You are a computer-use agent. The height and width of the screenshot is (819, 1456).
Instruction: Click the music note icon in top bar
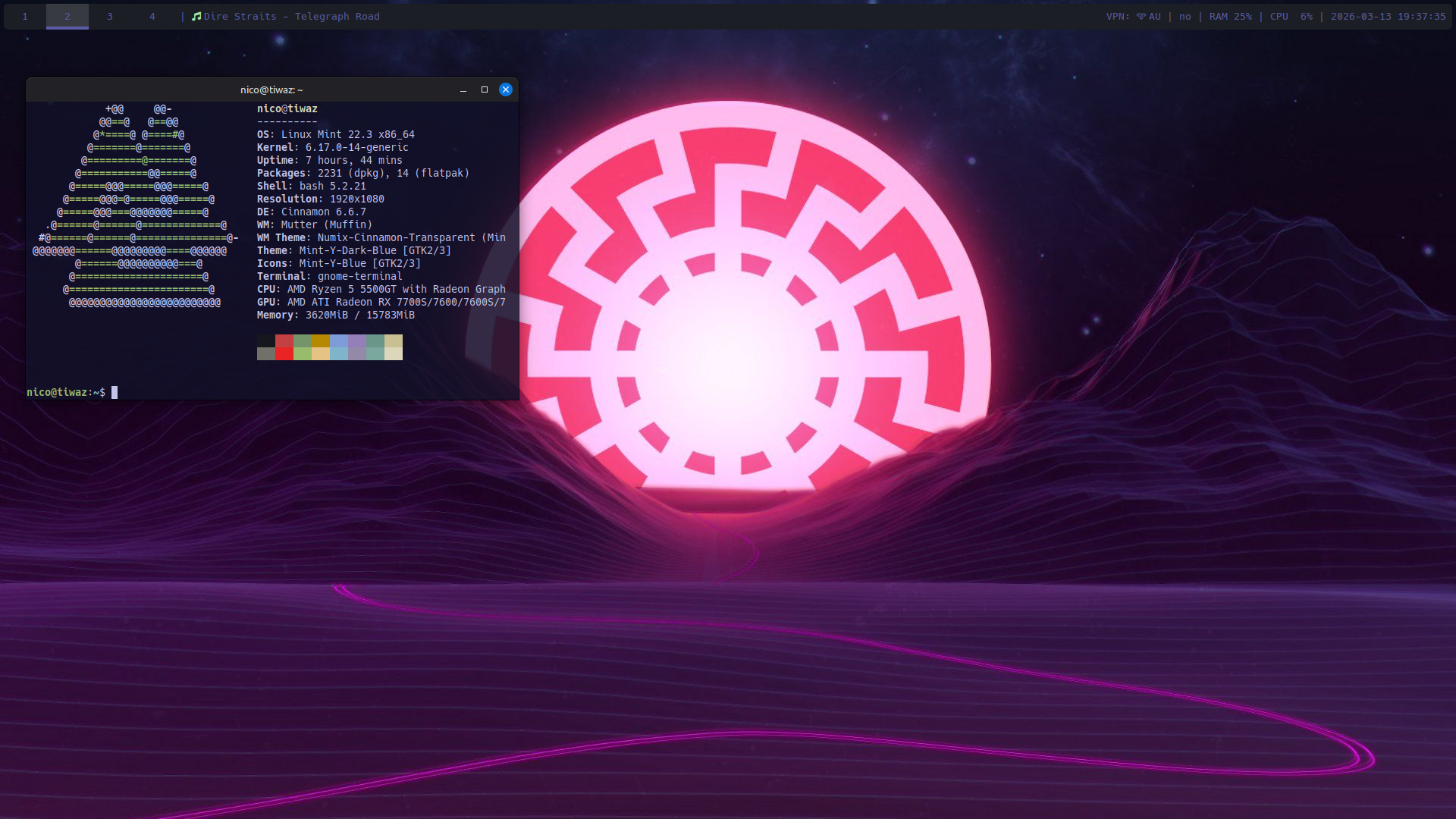(196, 17)
